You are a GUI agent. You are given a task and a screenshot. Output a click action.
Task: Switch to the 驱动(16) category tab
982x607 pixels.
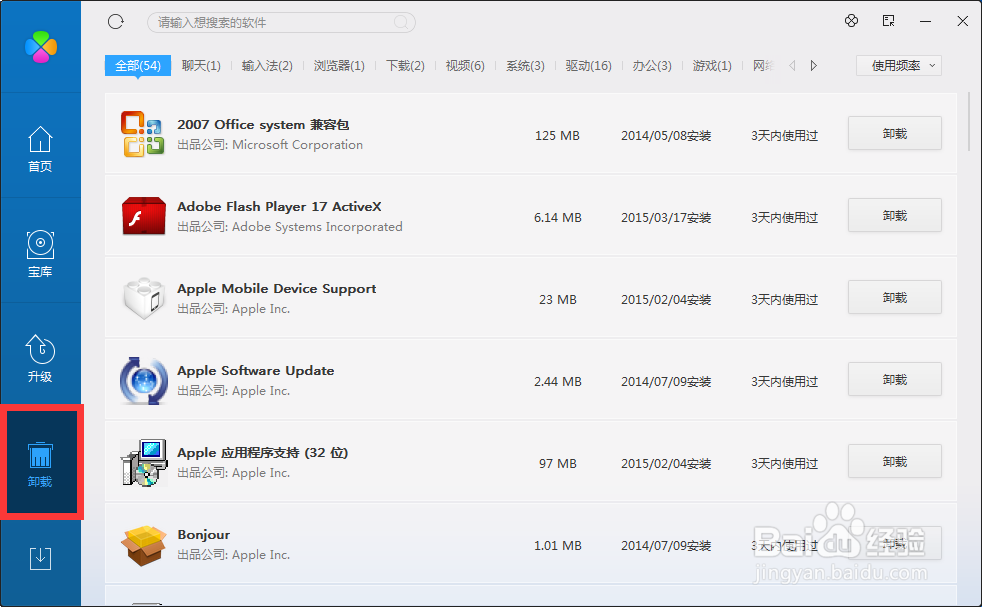589,65
